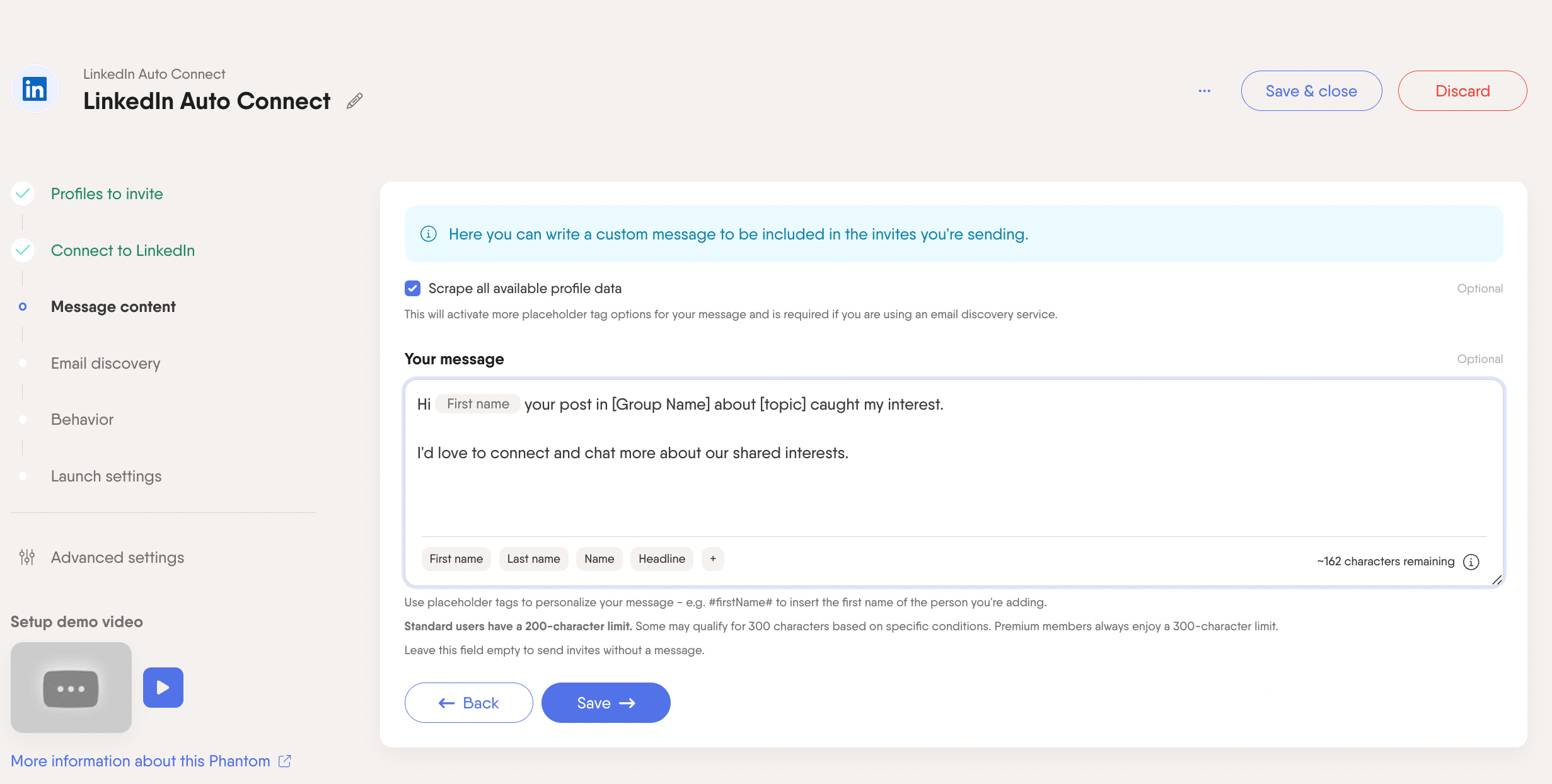Image resolution: width=1552 pixels, height=784 pixels.
Task: Select the Message content step
Action: [x=113, y=306]
